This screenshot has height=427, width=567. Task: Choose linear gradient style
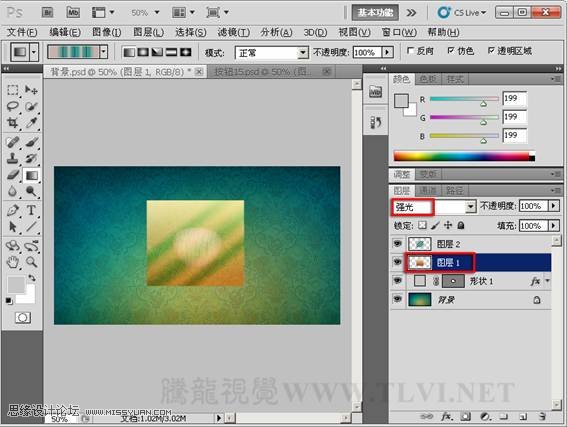coord(129,52)
